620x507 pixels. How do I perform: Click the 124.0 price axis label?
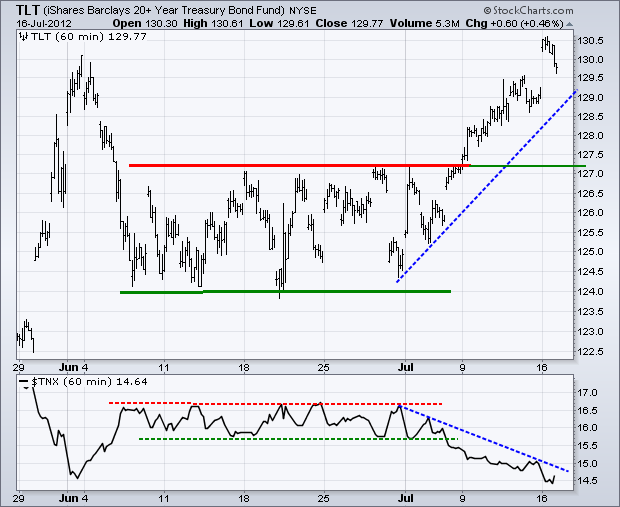pos(590,292)
